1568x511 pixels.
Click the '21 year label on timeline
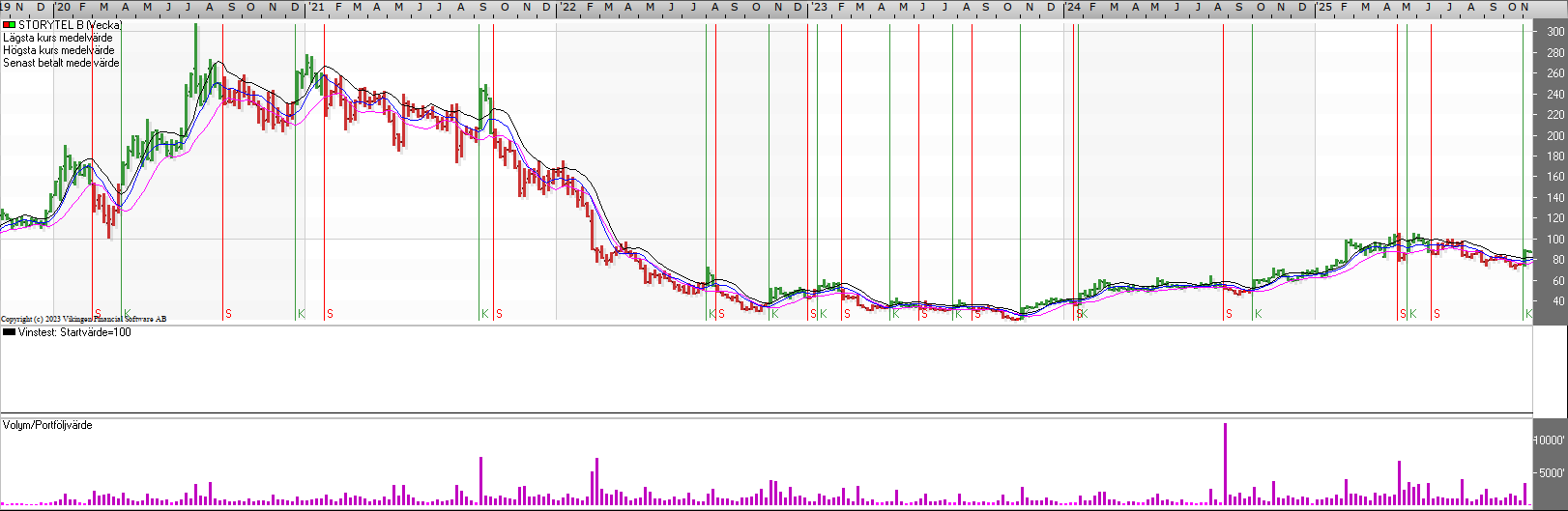pos(316,7)
